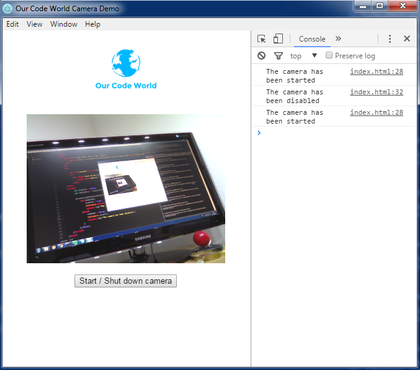
Task: Open index.html:28 link of first log entry
Action: pyautogui.click(x=376, y=71)
